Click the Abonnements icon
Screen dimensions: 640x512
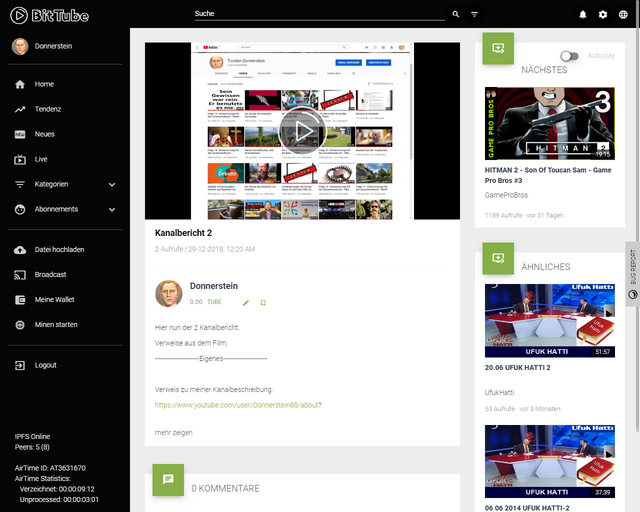pos(20,209)
